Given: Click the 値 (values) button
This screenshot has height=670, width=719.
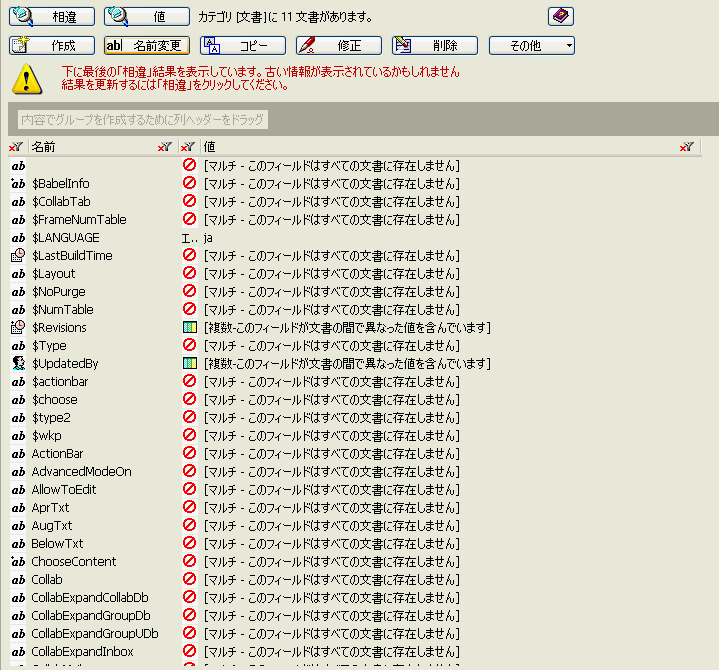Looking at the screenshot, I should click(147, 16).
